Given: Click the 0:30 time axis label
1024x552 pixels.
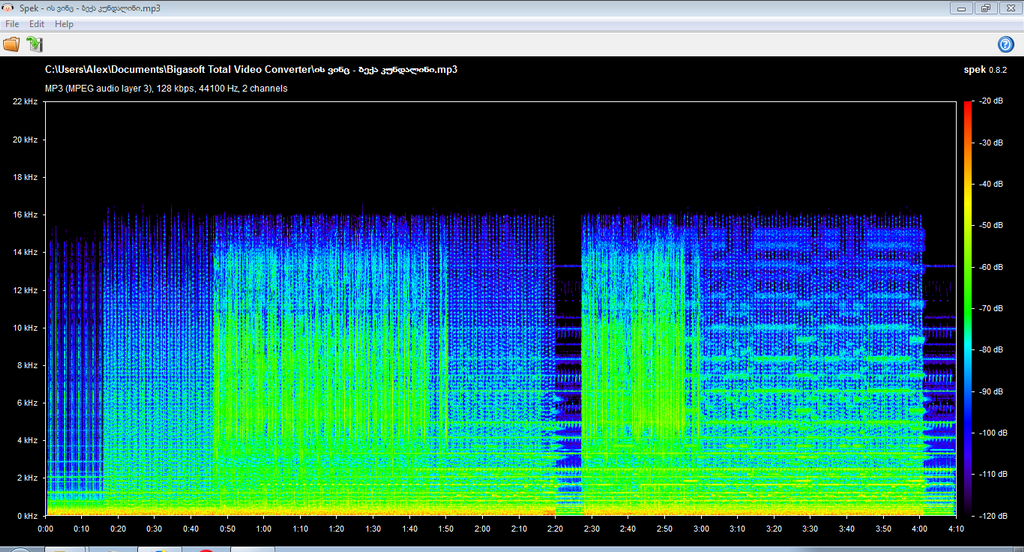Looking at the screenshot, I should click(154, 529).
